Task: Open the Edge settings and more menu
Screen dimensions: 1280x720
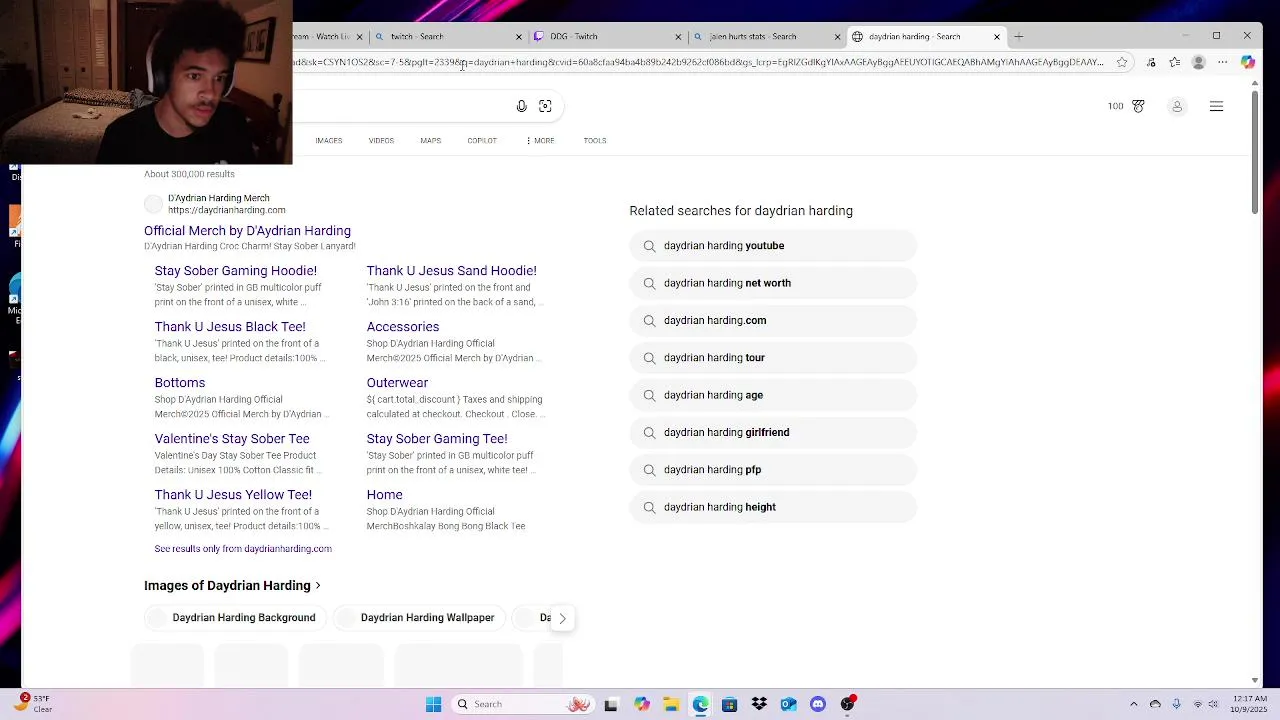Action: click(x=1222, y=62)
